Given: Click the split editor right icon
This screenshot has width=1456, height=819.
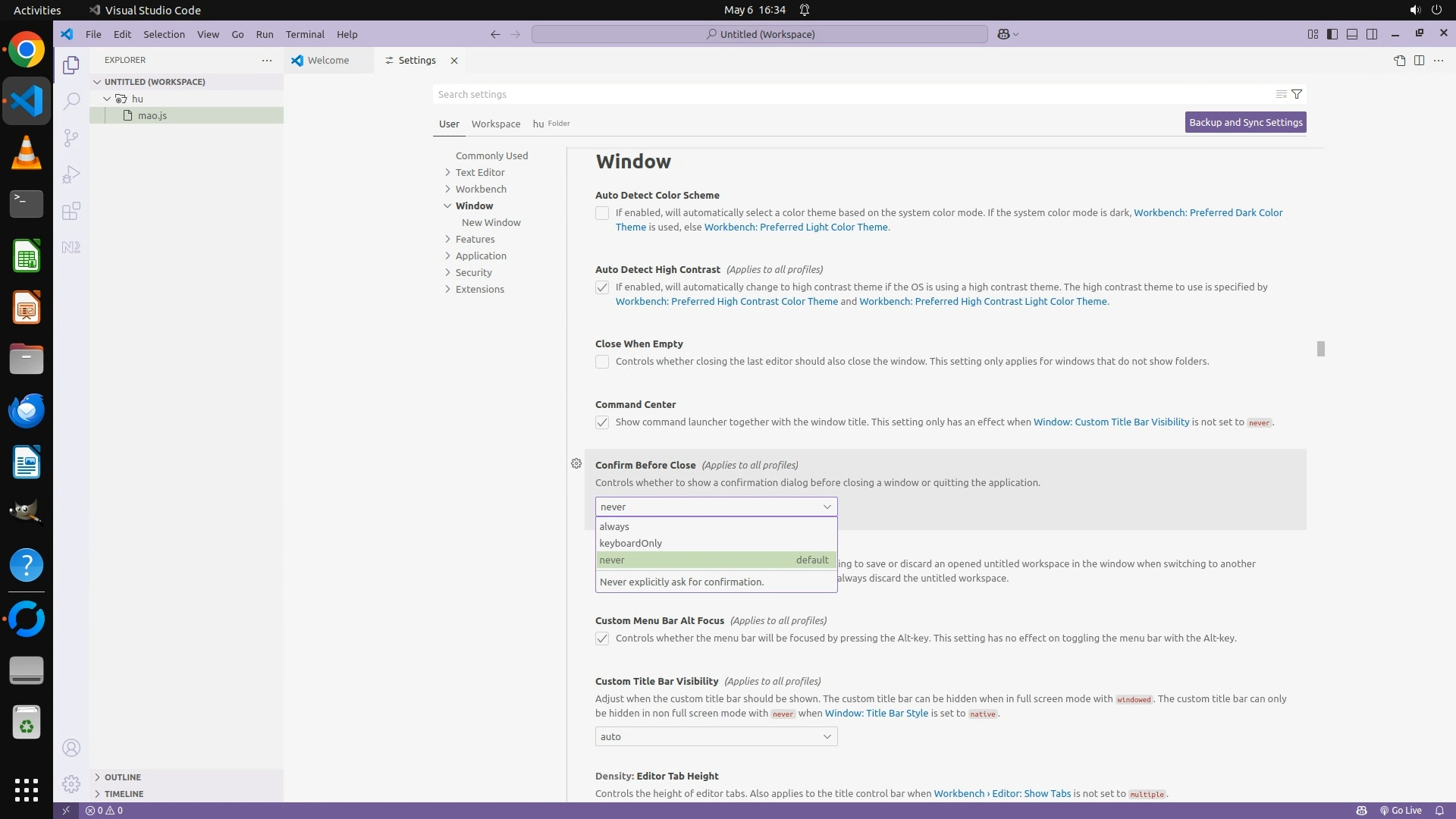Looking at the screenshot, I should tap(1419, 61).
